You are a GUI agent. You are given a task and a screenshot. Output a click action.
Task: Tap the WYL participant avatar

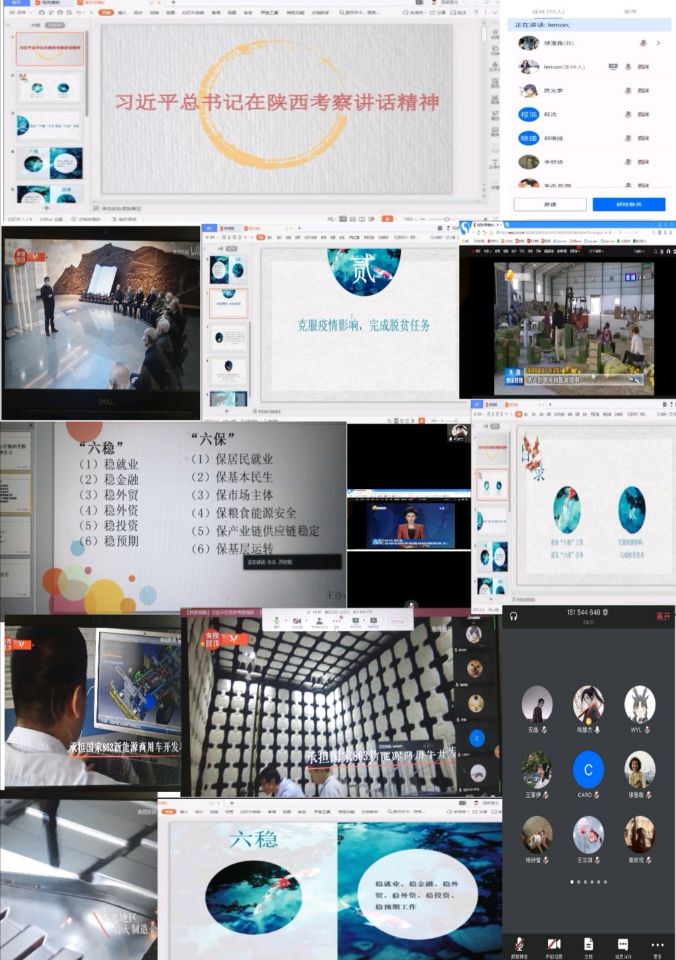[x=640, y=704]
